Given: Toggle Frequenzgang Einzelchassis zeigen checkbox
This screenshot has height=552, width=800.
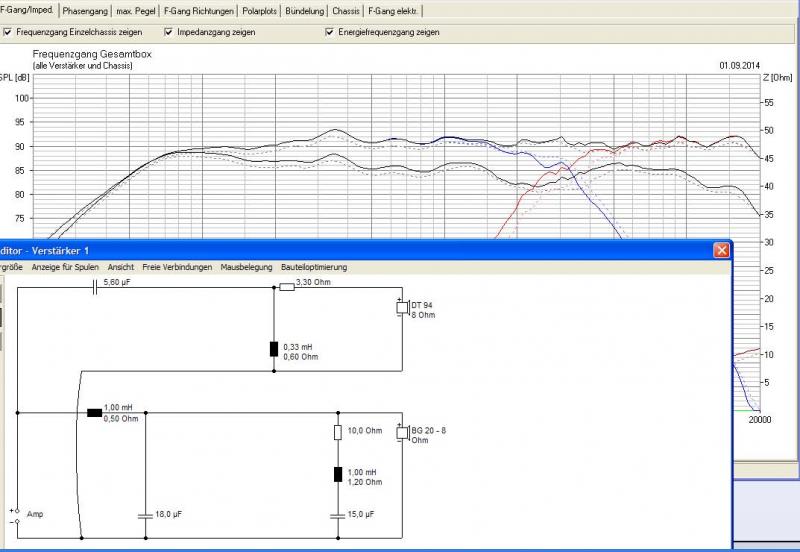Looking at the screenshot, I should (8, 32).
